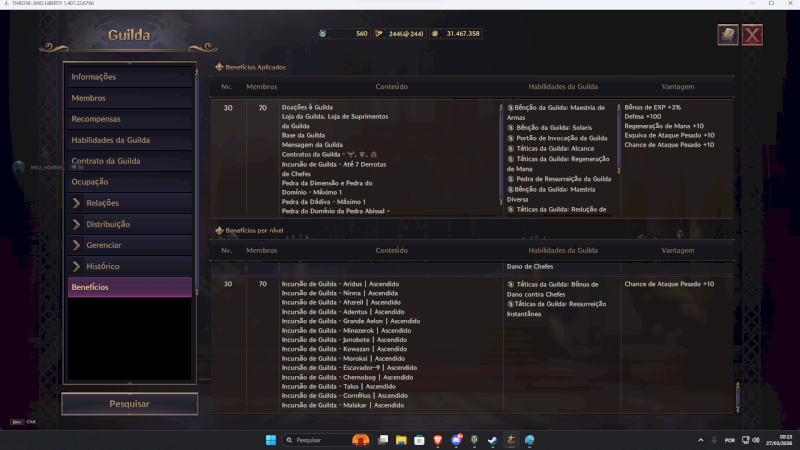
Task: Click the shield taskbar icon next to Steam
Action: pyautogui.click(x=474, y=440)
